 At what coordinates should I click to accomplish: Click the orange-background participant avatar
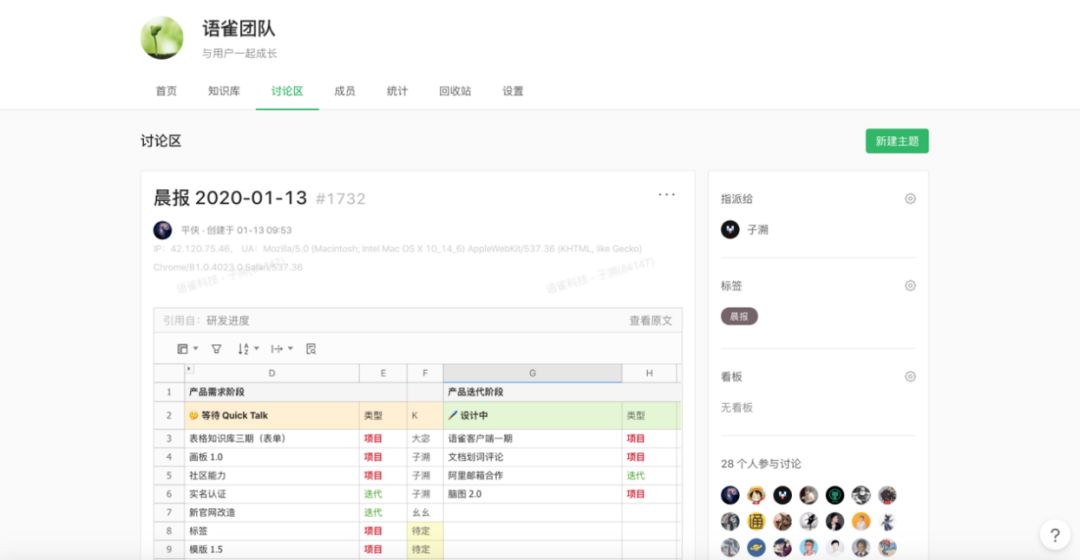pos(861,521)
